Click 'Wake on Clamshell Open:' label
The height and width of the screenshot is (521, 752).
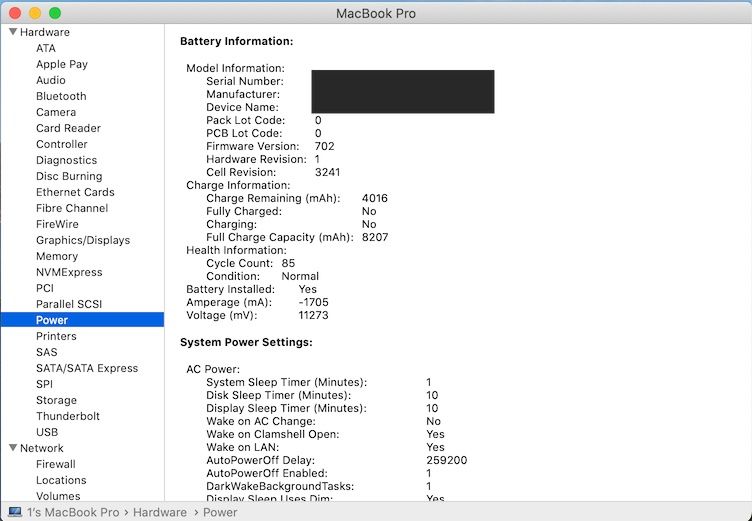click(x=272, y=434)
